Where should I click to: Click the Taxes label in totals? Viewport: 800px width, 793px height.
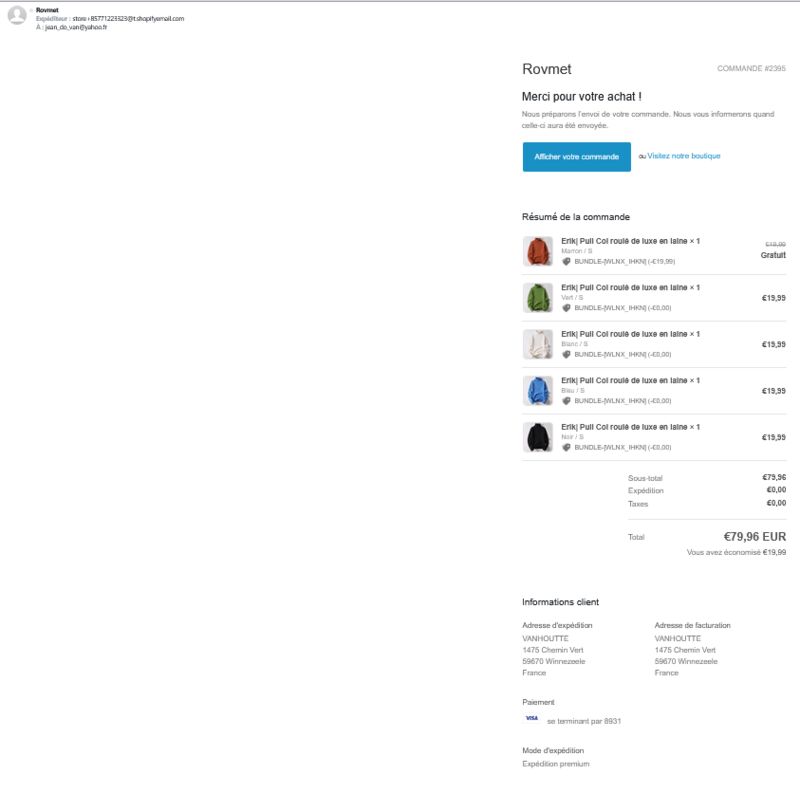tap(638, 504)
